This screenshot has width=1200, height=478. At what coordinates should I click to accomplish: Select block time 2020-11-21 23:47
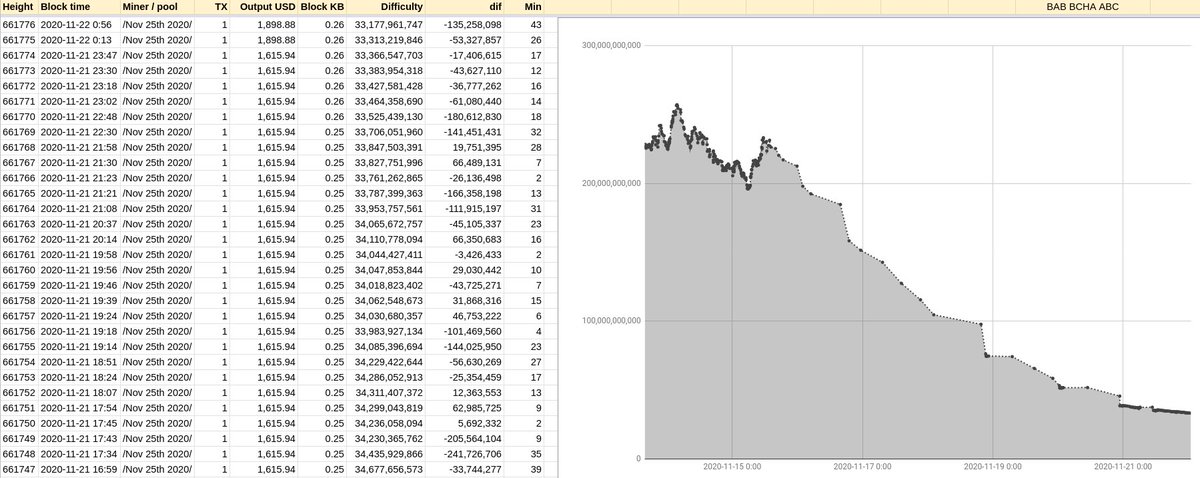(78, 55)
